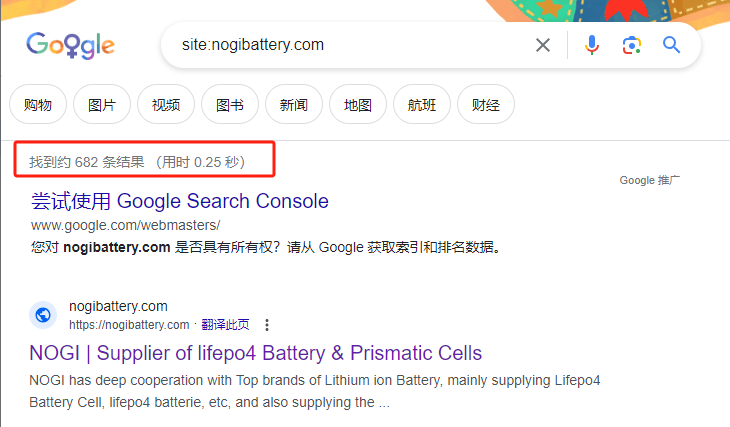Screen dimensions: 730x427
Task: Open 尝试使用 Google Search Console link
Action: [180, 201]
